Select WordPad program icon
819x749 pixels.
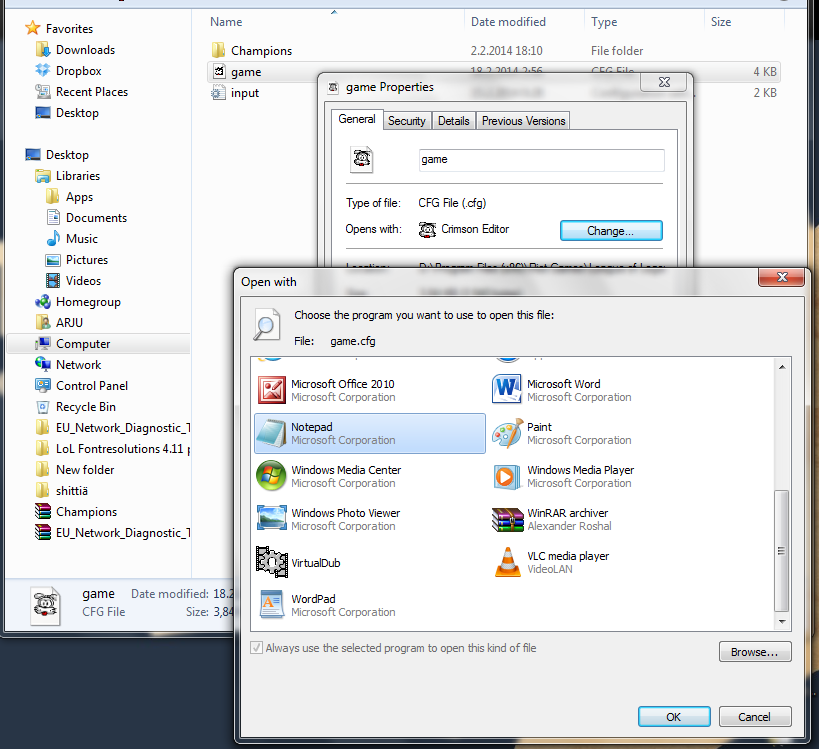point(272,605)
